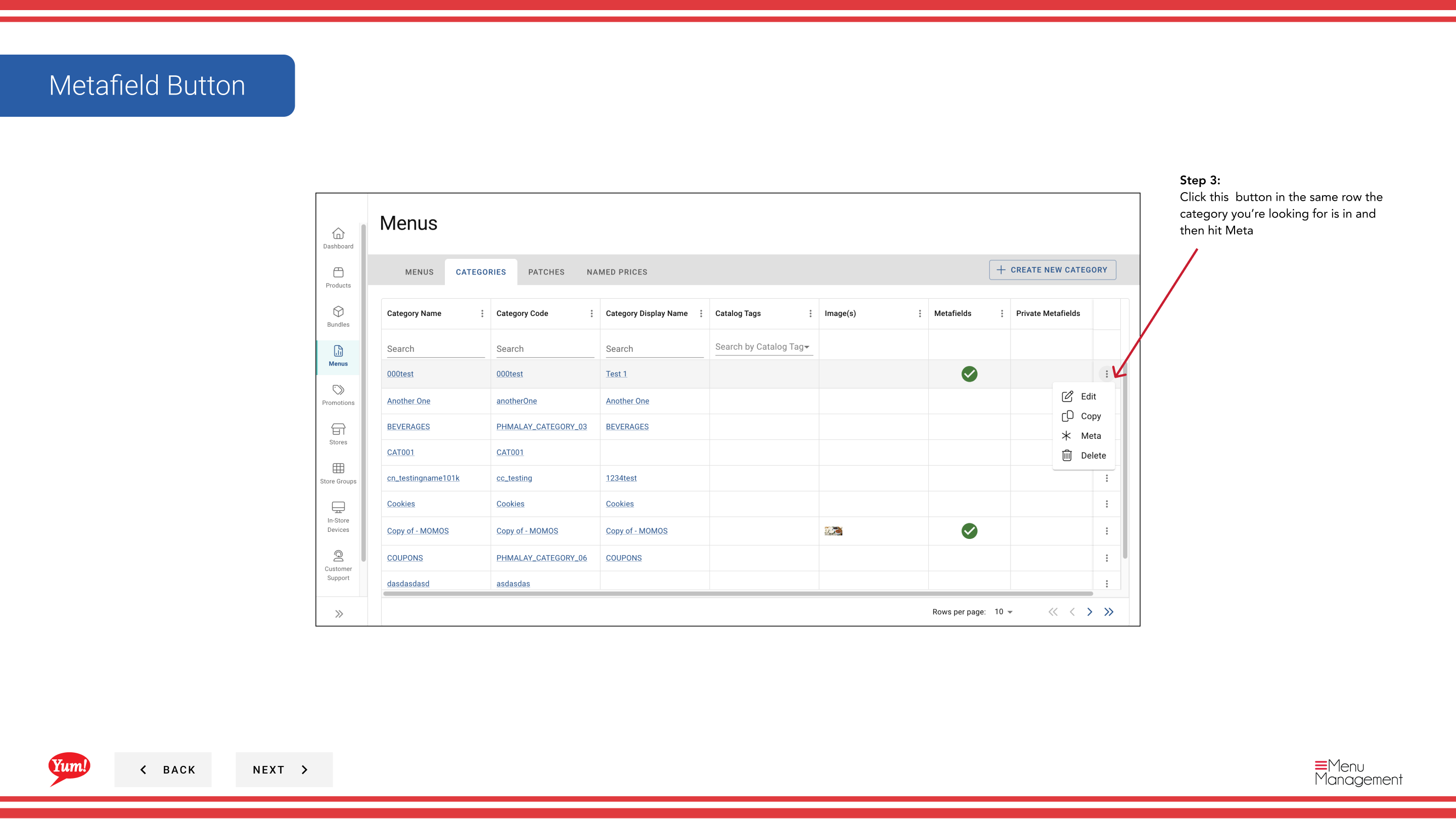Screen dimensions: 1456x819
Task: Open row actions menu for Cookies
Action: (x=1106, y=504)
